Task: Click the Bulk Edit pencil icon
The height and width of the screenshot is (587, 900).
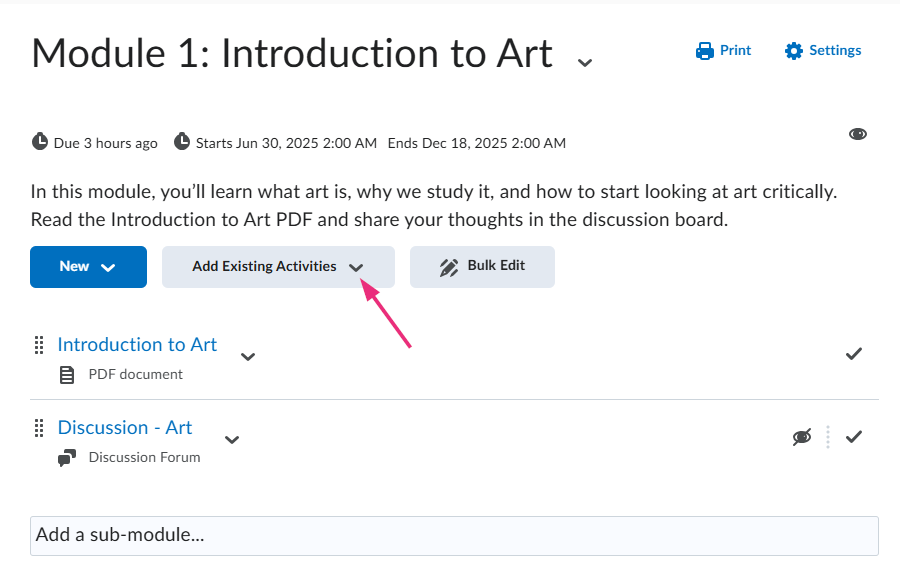Action: point(449,267)
